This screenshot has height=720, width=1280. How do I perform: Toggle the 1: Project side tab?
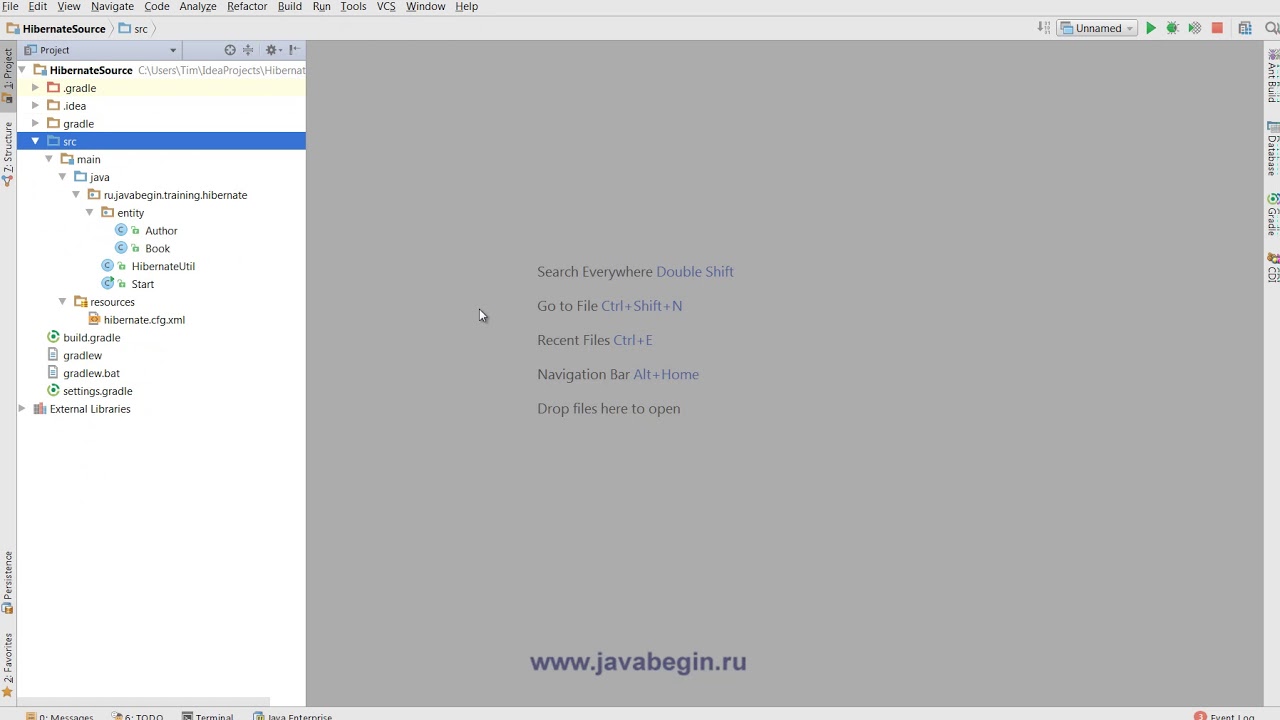8,76
